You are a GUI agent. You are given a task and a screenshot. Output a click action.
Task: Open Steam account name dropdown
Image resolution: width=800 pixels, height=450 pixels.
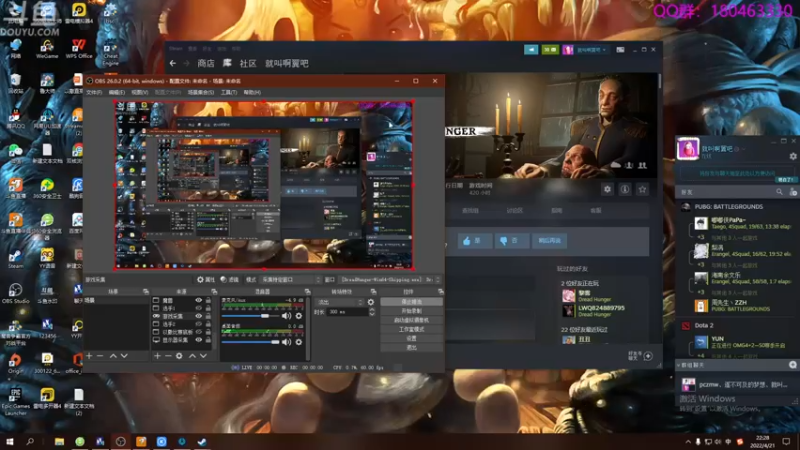591,49
